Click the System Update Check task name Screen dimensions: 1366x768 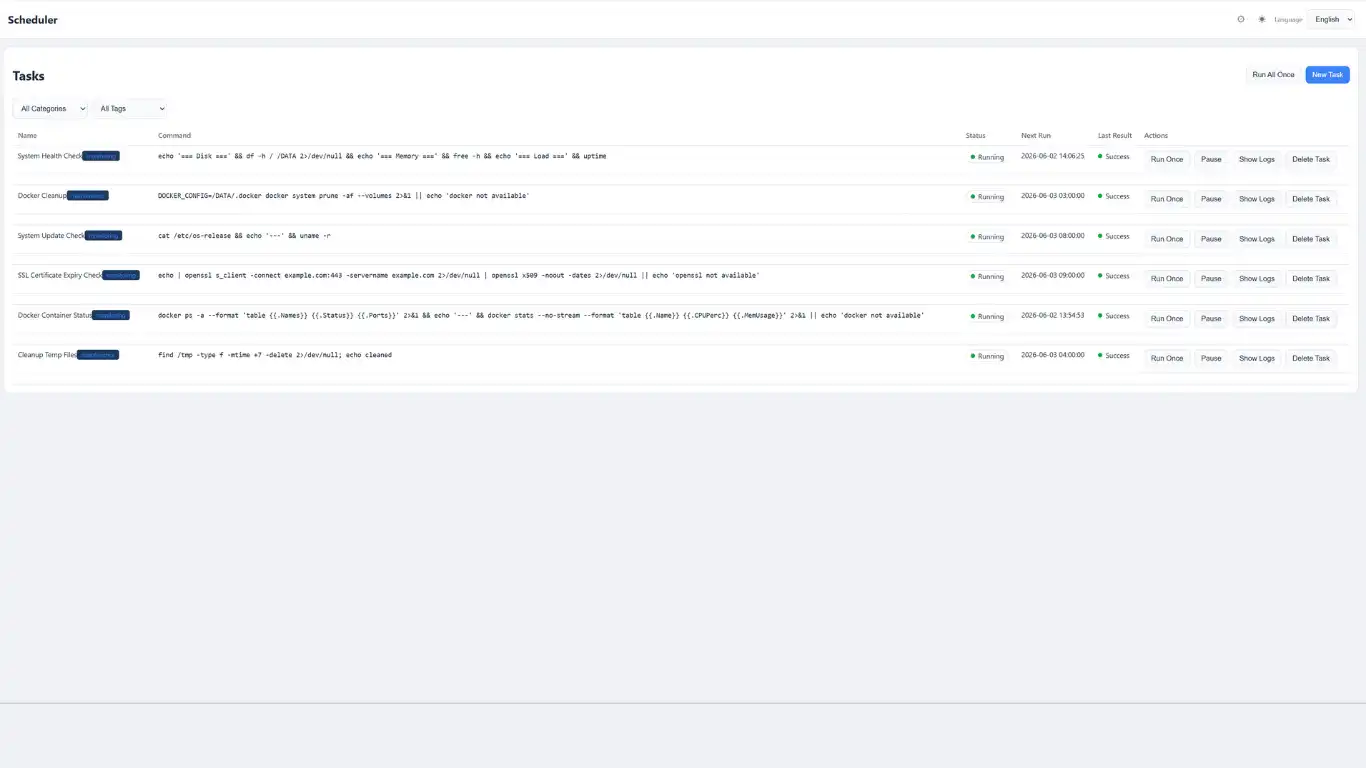pos(51,236)
